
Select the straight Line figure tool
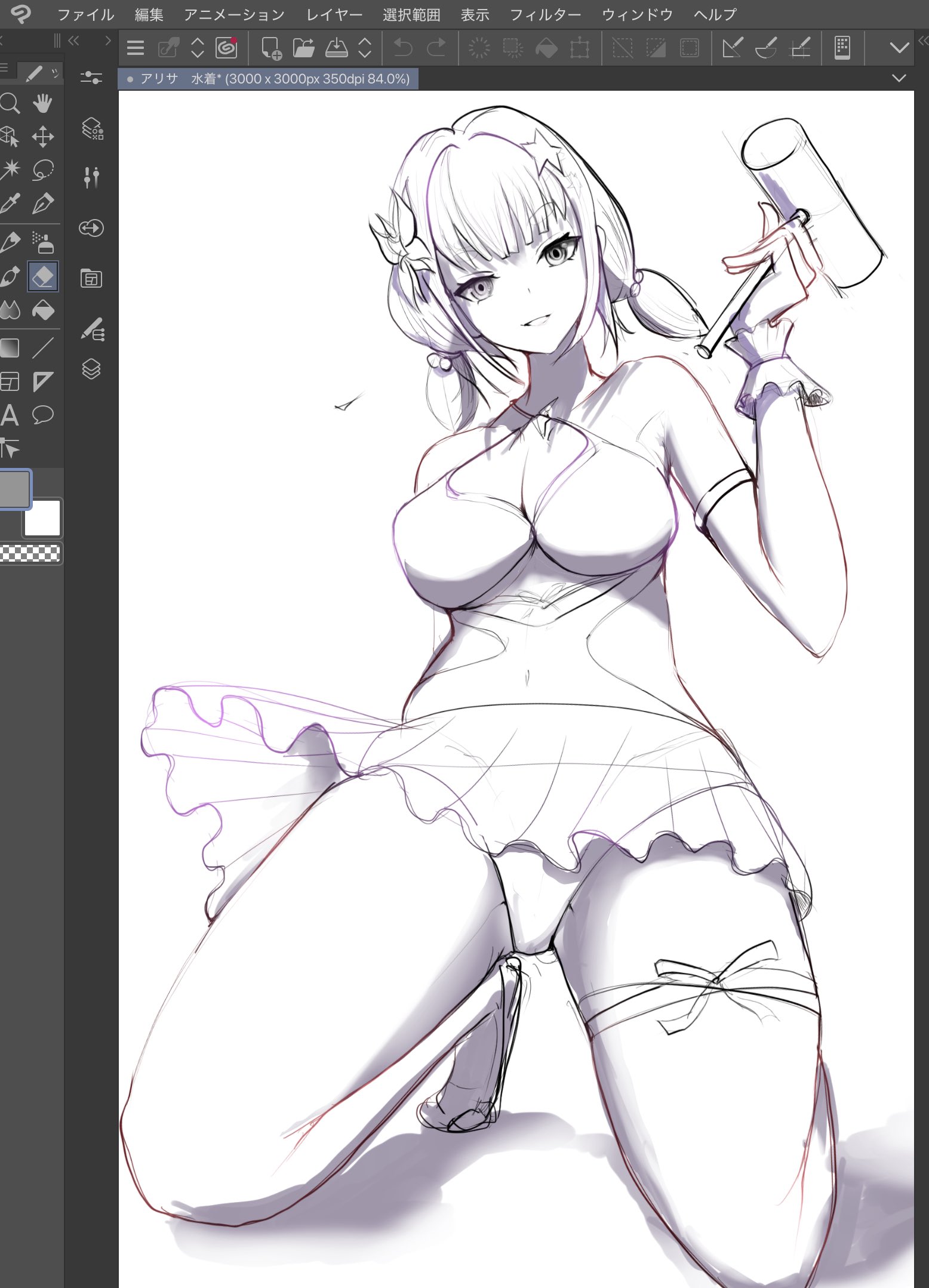(43, 348)
